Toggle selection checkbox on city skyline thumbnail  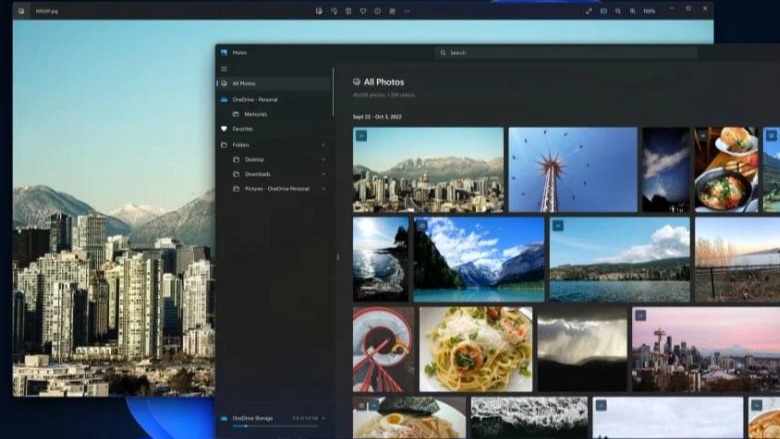361,135
